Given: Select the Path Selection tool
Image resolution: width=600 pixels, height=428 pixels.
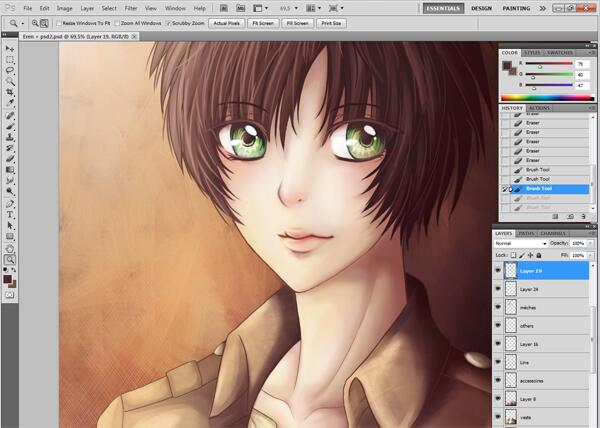Looking at the screenshot, I should (x=10, y=226).
